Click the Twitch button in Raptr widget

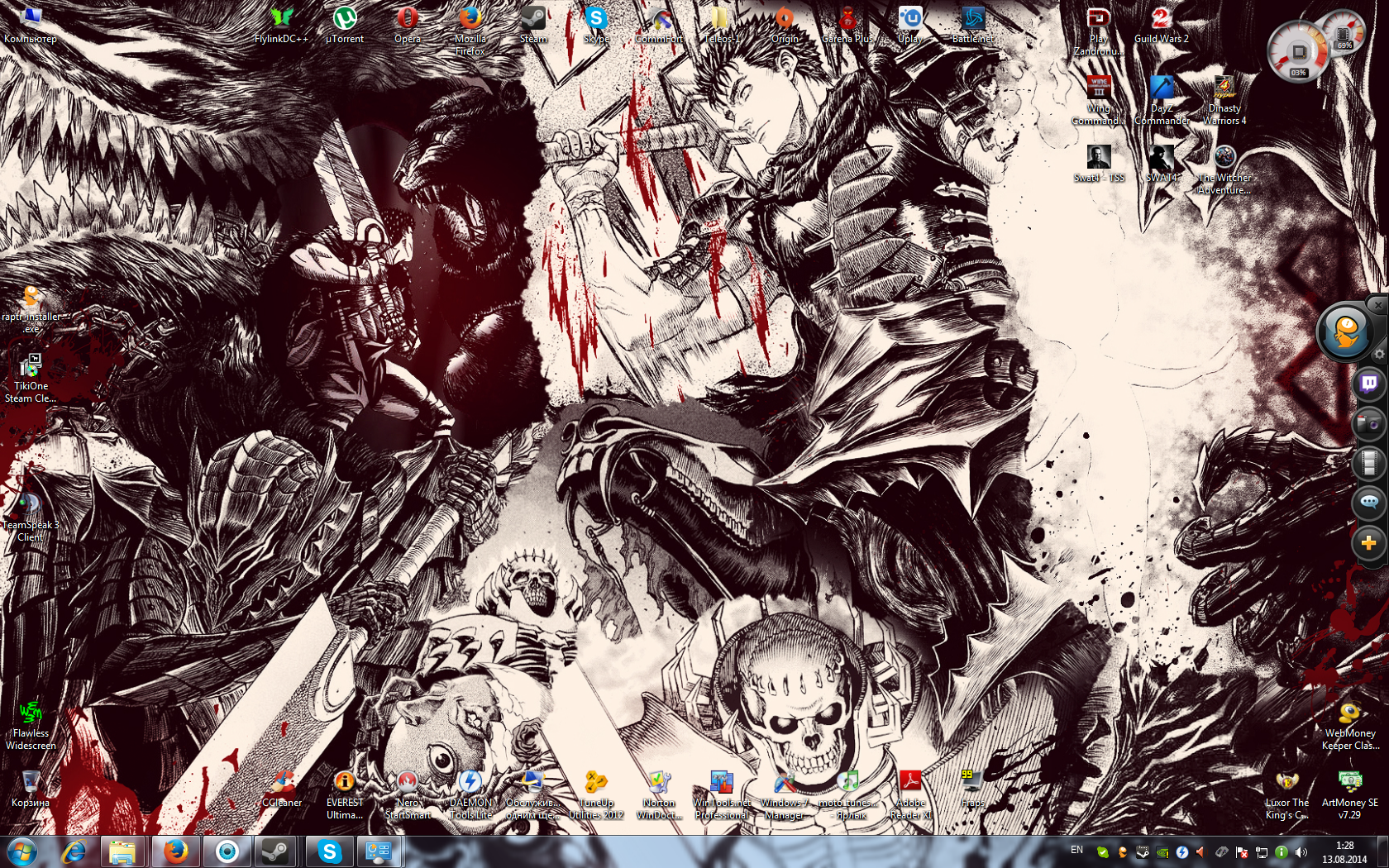tap(1368, 384)
